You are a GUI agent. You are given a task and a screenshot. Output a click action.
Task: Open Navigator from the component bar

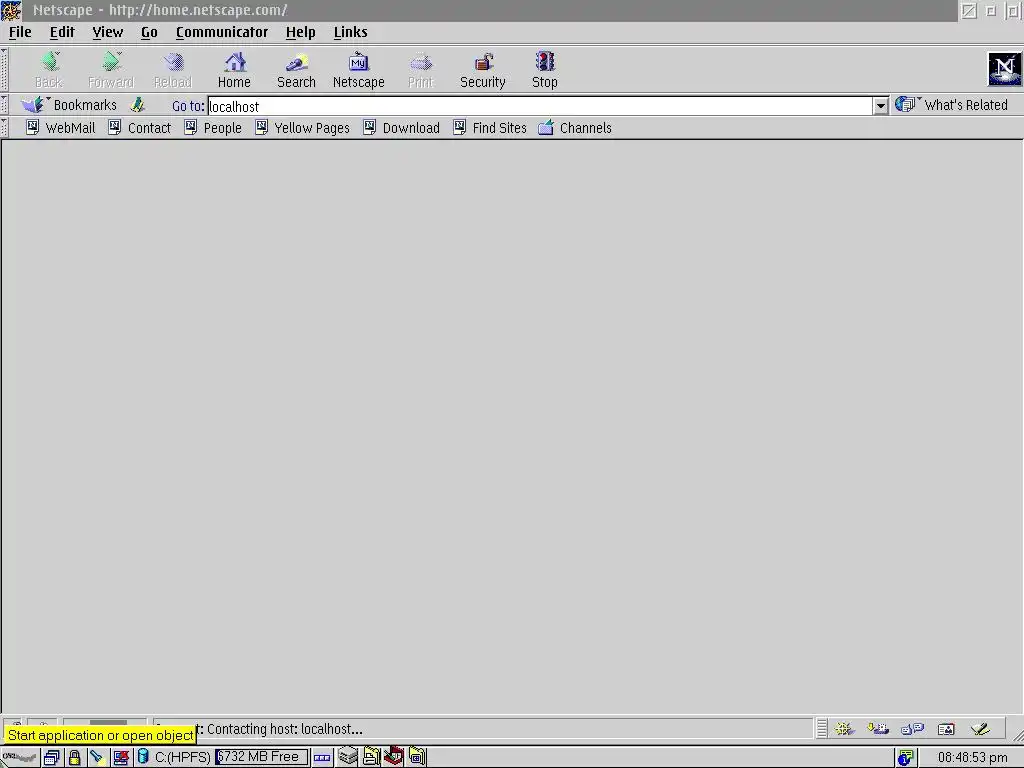[x=844, y=728]
